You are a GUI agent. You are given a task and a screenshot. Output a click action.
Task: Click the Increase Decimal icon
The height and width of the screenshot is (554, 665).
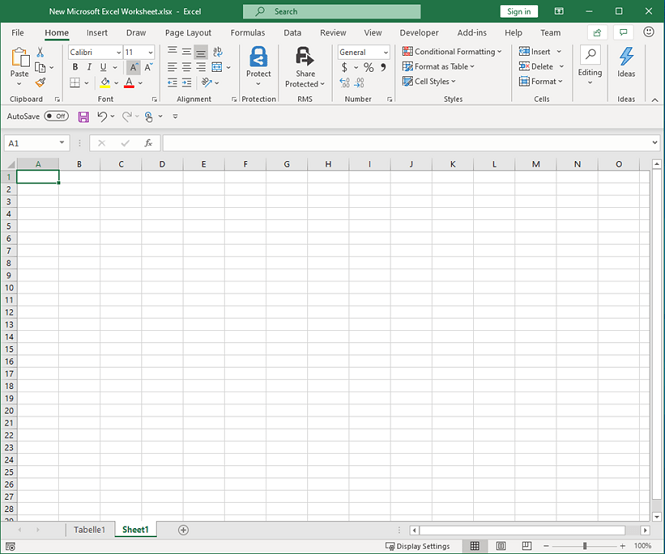click(x=345, y=83)
